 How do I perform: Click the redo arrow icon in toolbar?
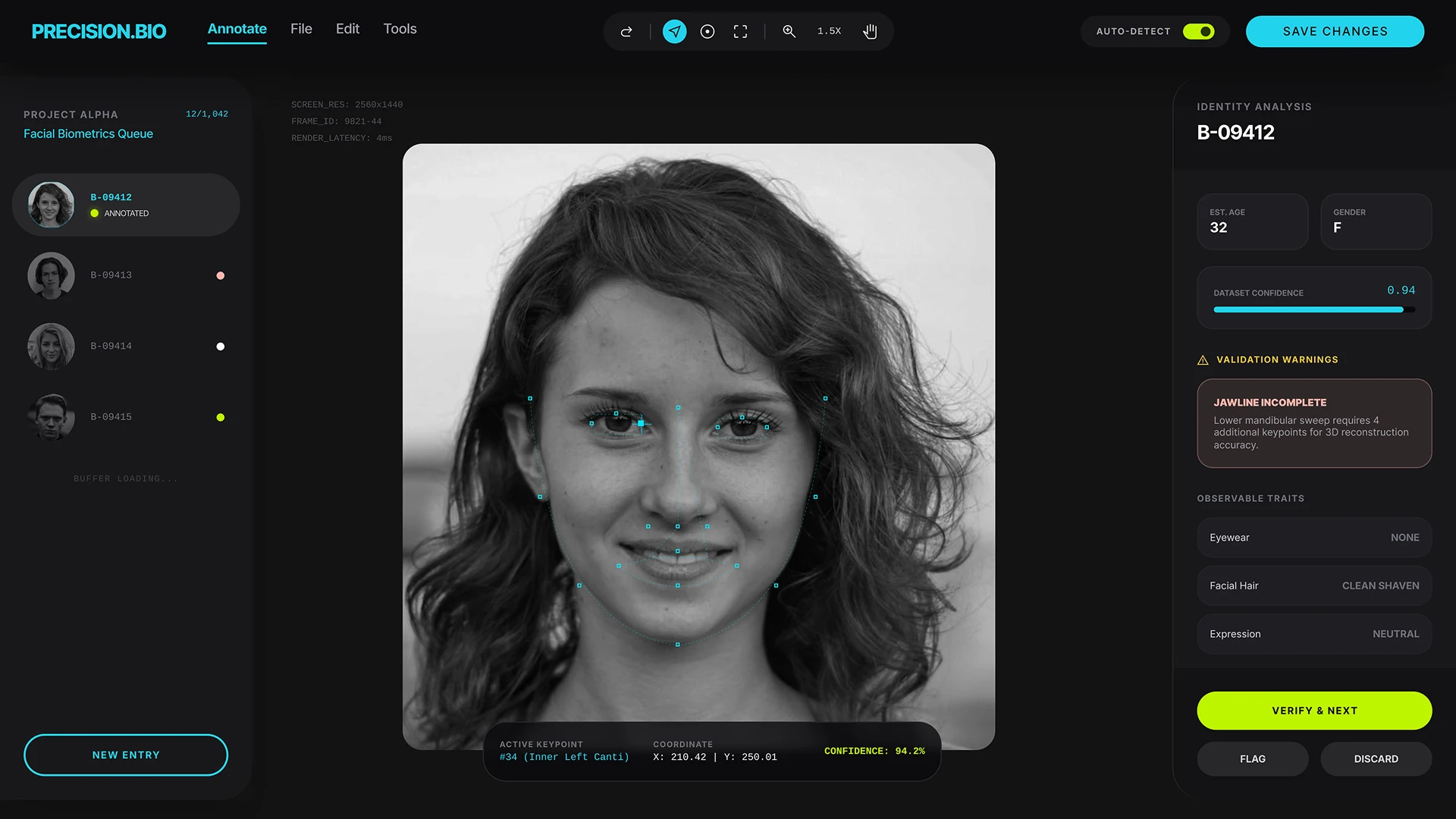(x=626, y=32)
